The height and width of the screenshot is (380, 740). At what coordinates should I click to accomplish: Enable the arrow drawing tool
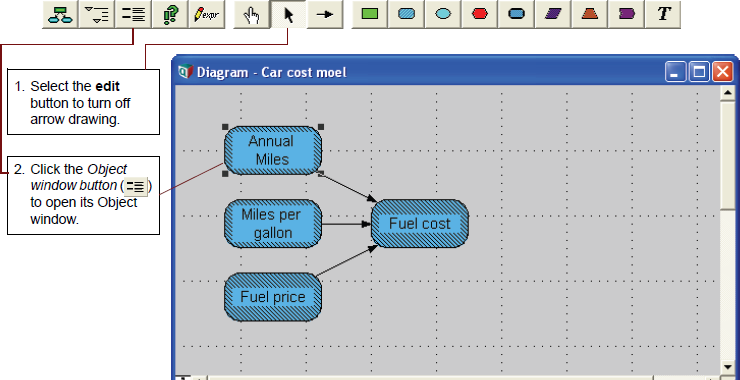point(325,15)
